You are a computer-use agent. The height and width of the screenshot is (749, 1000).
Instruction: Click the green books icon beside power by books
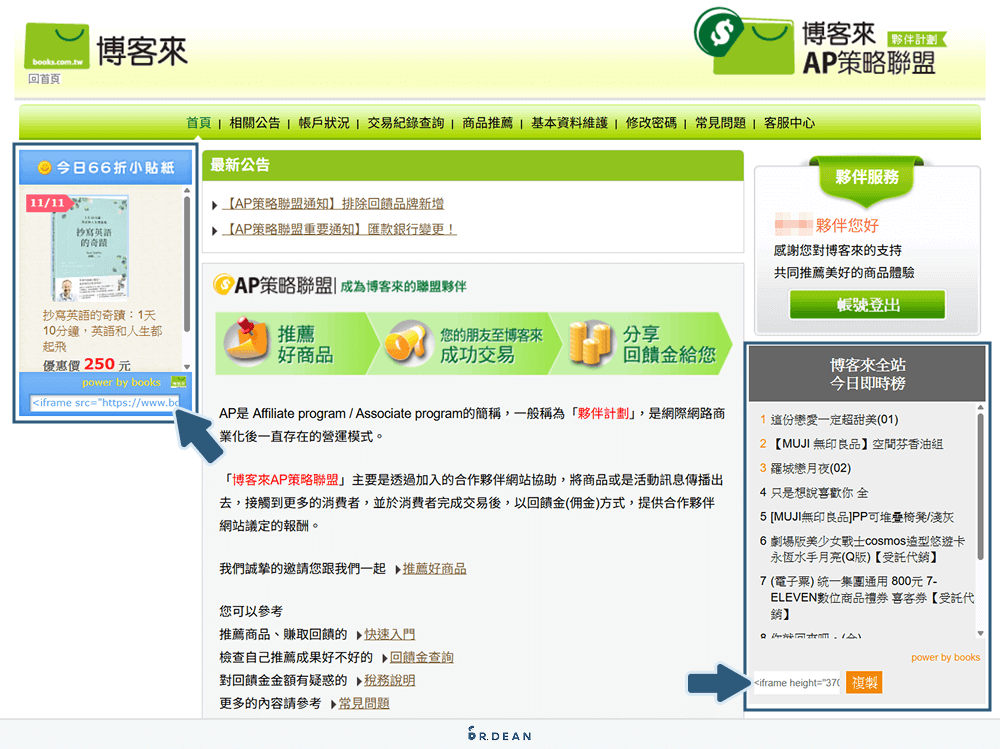(x=178, y=384)
